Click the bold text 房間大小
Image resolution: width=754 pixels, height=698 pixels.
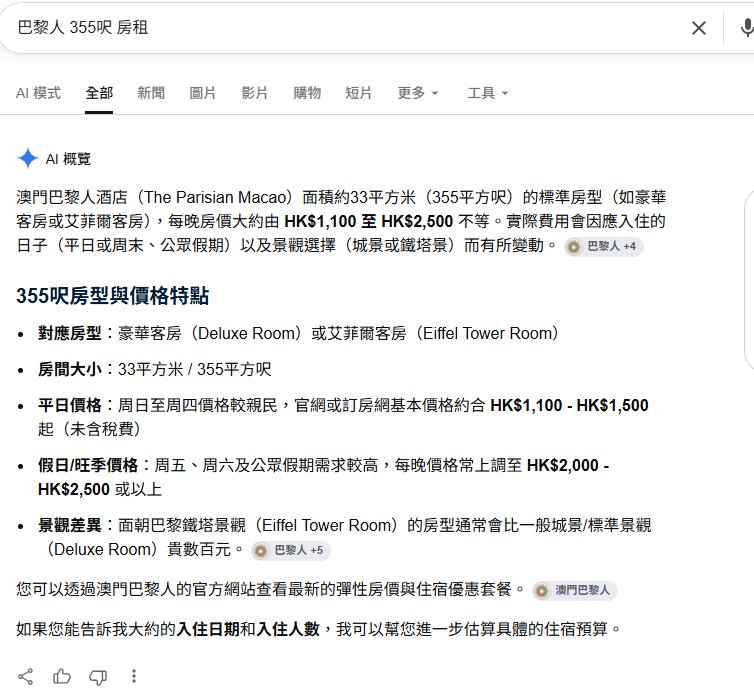click(x=70, y=369)
